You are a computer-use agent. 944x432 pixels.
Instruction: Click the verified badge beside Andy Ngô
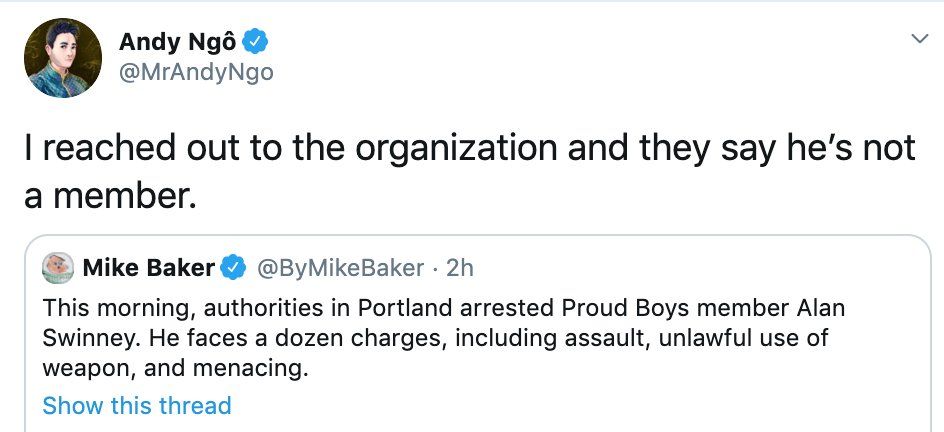point(257,42)
